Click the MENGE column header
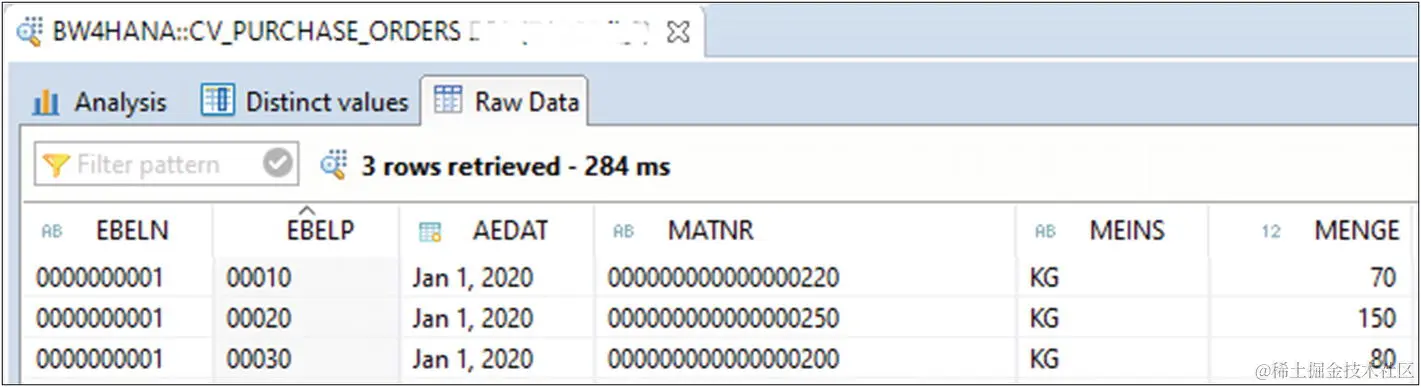 point(1311,231)
